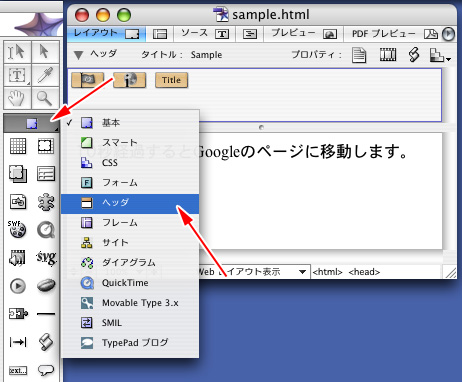
Task: Open the objects palette category menu button
Action: coord(32,123)
